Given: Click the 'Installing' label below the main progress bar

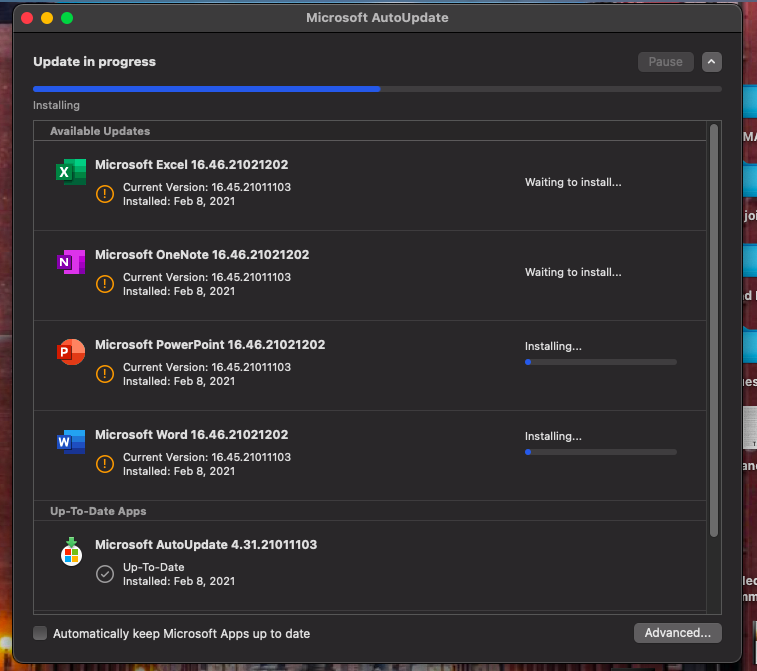Looking at the screenshot, I should click(56, 105).
